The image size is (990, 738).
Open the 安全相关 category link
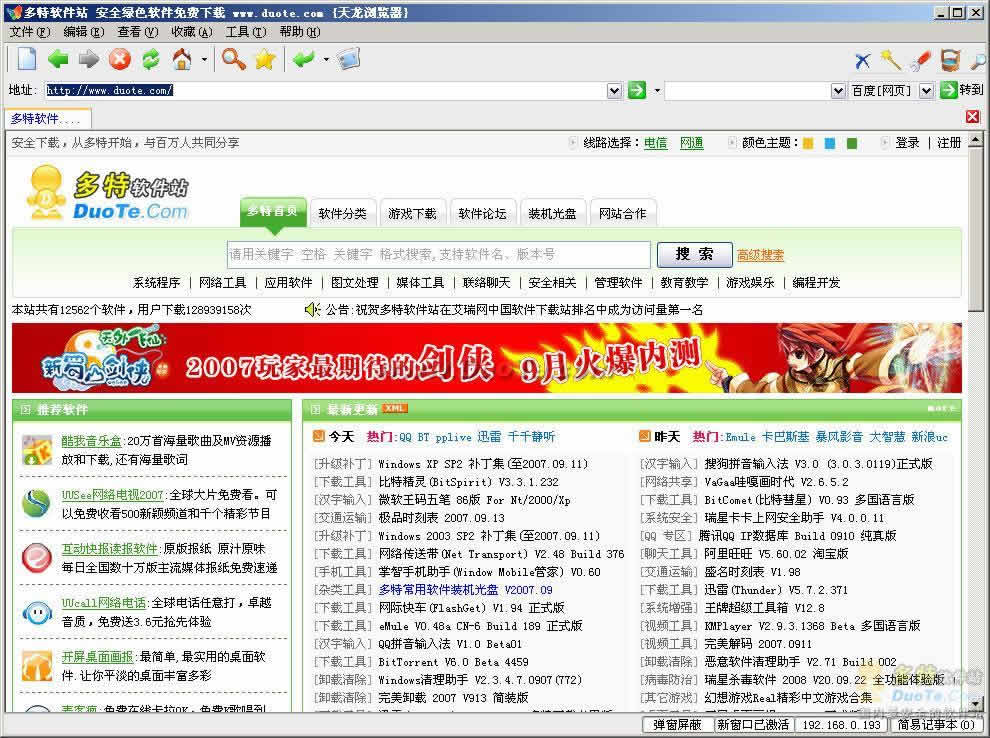tap(552, 283)
